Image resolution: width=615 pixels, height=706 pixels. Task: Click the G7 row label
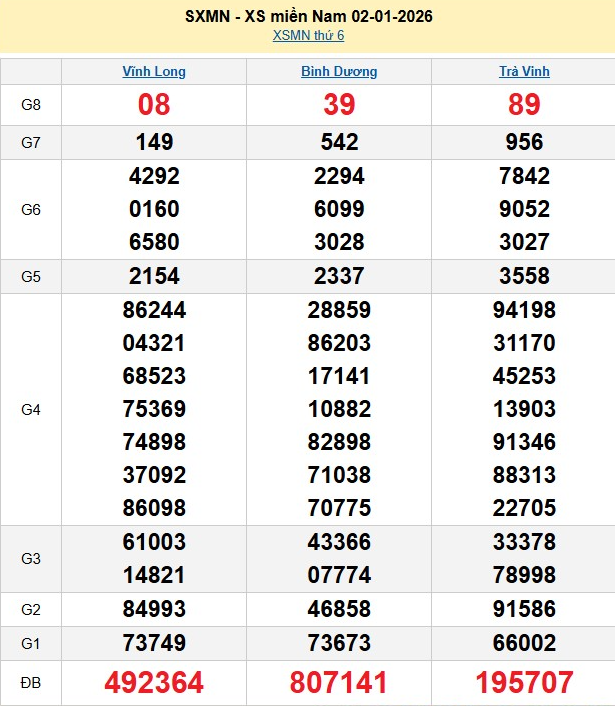[31, 142]
